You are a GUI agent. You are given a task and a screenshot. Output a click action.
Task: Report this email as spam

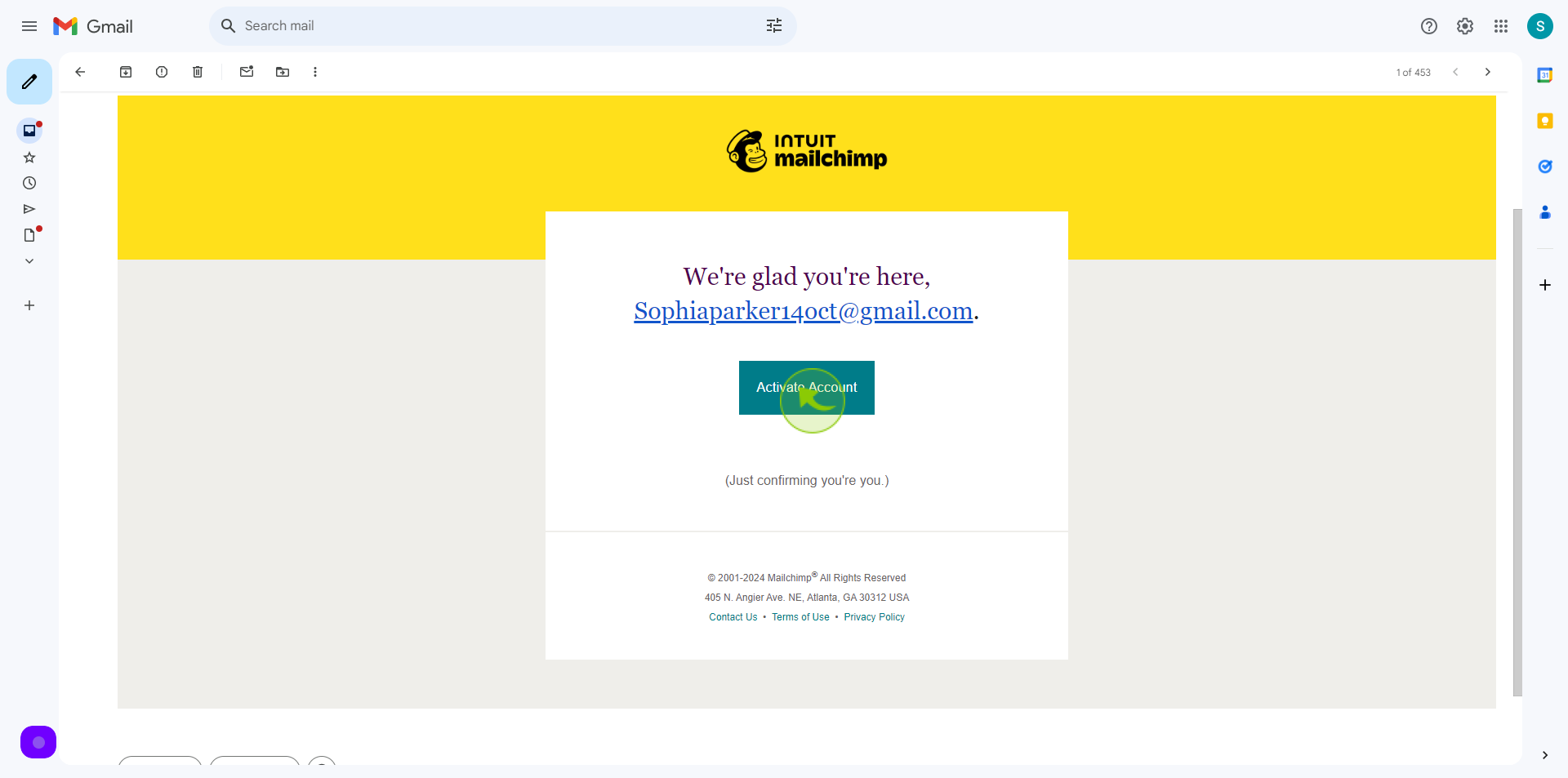(162, 72)
